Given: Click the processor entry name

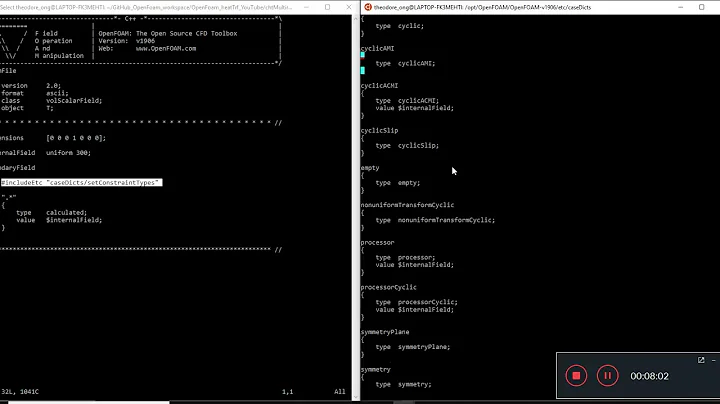Looking at the screenshot, I should [x=377, y=242].
